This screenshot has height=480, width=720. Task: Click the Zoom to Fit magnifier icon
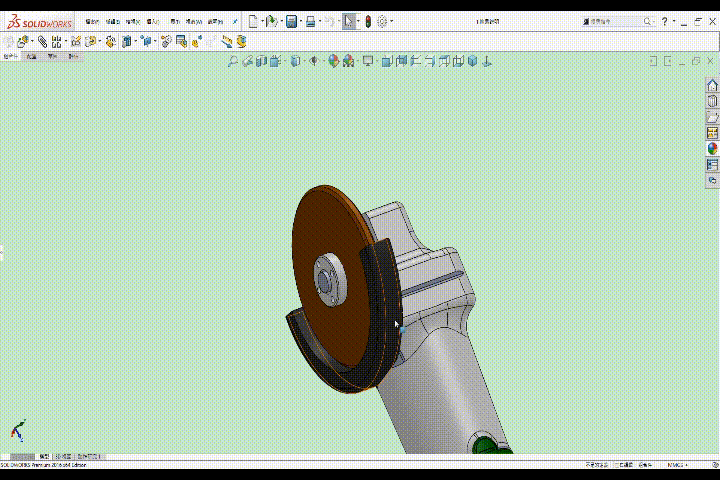pyautogui.click(x=233, y=62)
